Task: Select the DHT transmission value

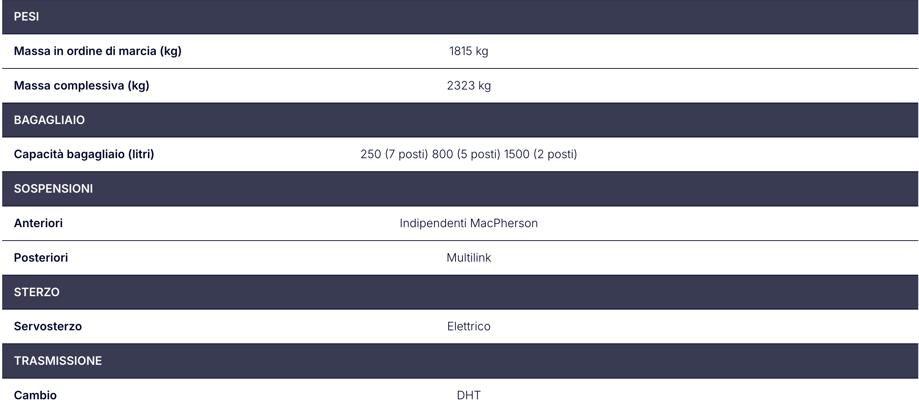Action: point(468,395)
